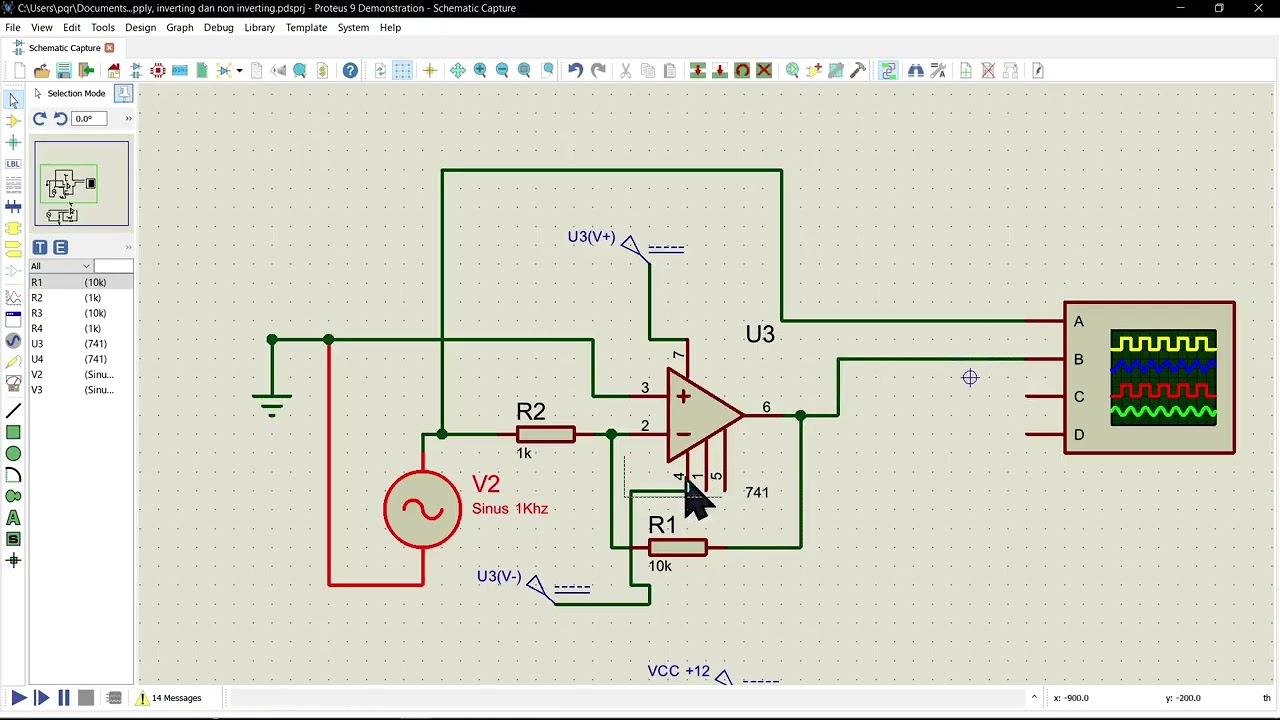Select the Selection Mode arrow tool
The height and width of the screenshot is (720, 1280).
click(13, 100)
